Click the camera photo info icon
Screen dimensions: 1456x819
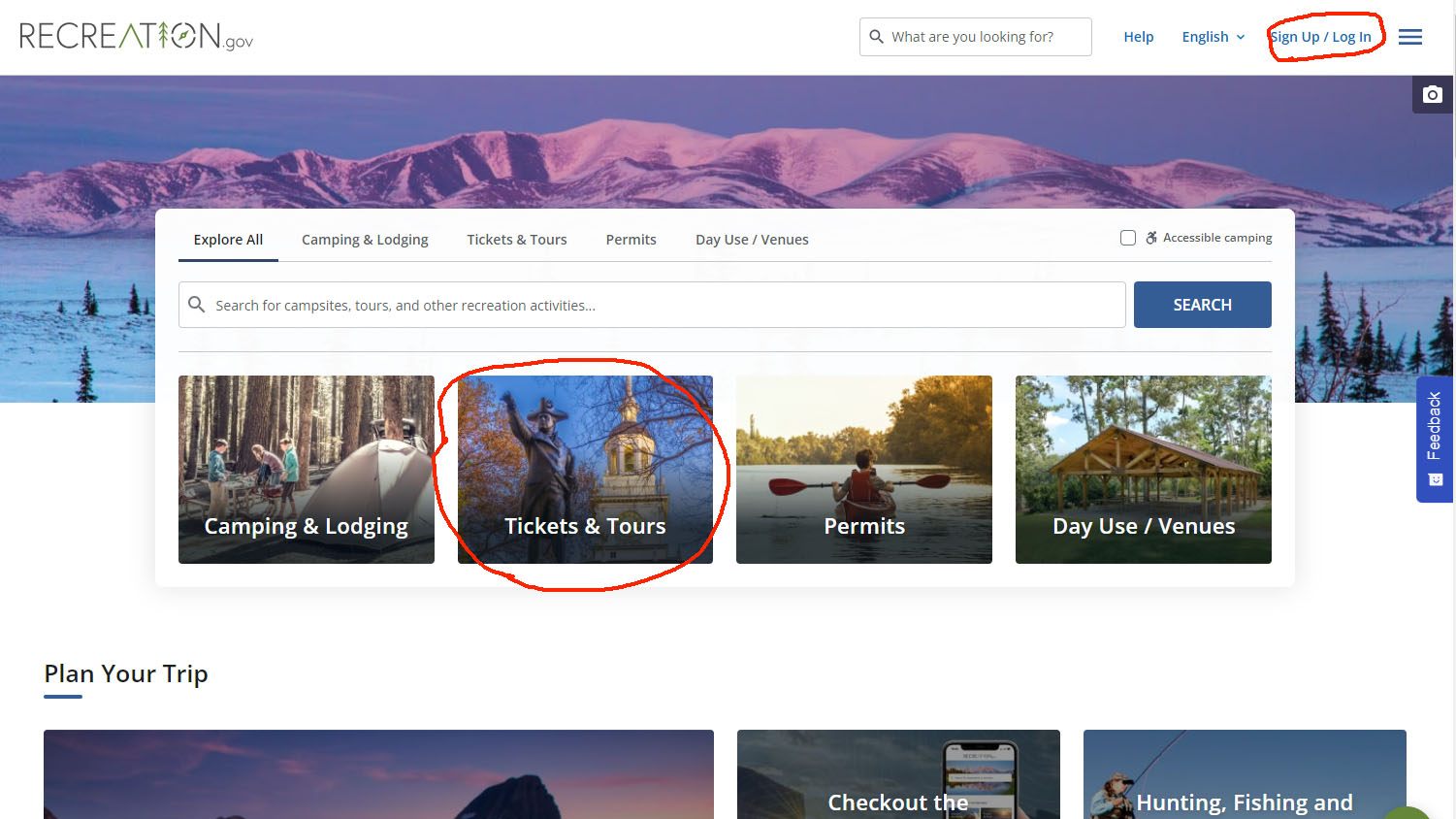pyautogui.click(x=1432, y=94)
